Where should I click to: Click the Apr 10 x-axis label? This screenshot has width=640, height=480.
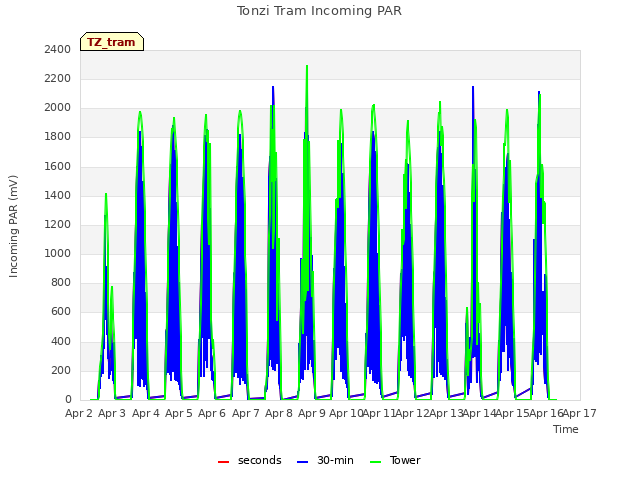(346, 413)
